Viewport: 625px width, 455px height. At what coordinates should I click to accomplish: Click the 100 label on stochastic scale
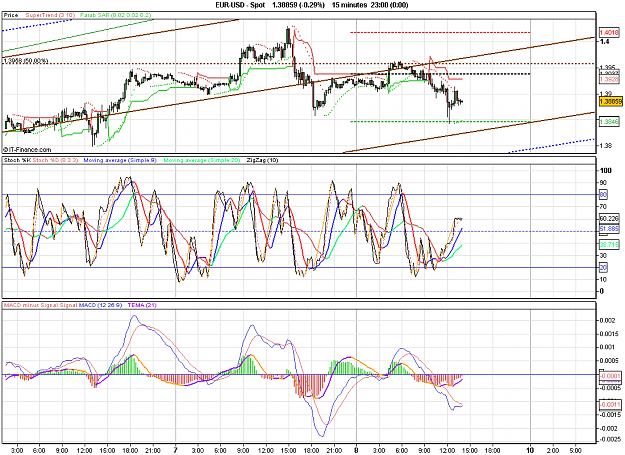(606, 171)
